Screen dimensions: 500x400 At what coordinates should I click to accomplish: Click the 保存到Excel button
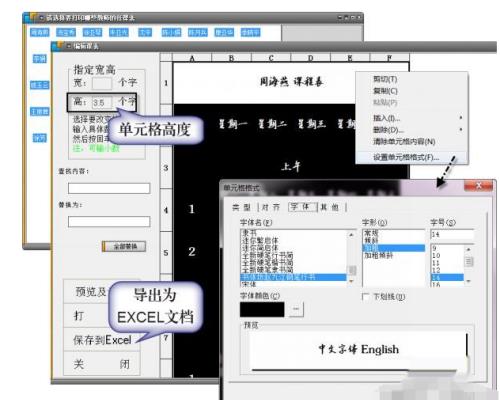tap(102, 340)
